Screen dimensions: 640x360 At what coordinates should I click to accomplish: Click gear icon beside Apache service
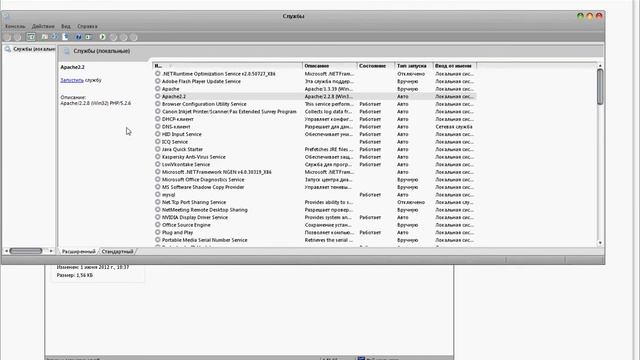click(x=158, y=89)
